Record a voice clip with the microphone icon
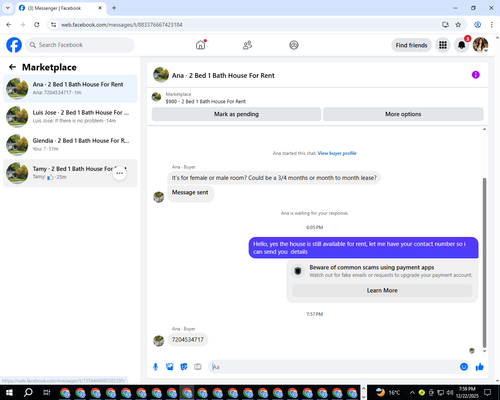 tap(155, 367)
